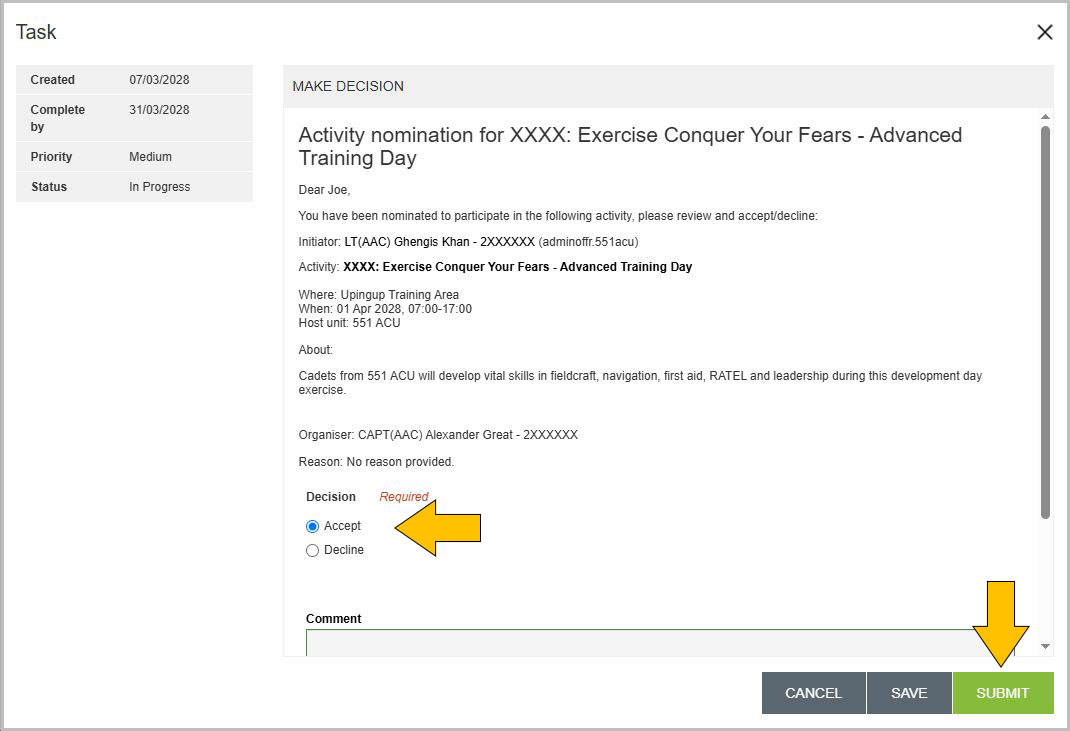Click the Priority value Medium
1070x731 pixels.
pos(150,157)
